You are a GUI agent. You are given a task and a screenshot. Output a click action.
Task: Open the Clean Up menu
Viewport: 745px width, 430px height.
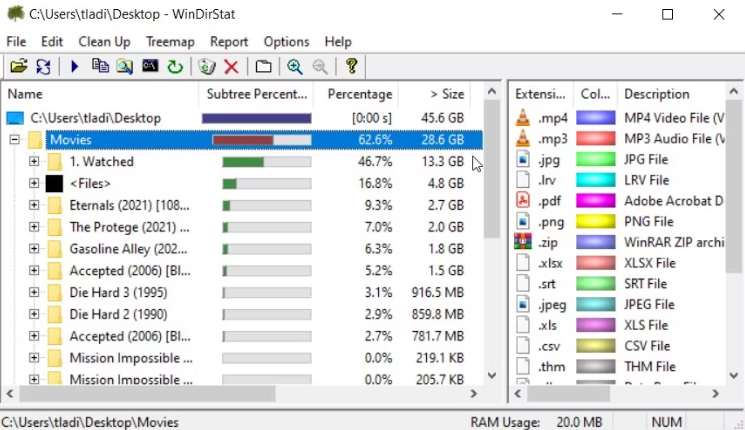point(104,42)
